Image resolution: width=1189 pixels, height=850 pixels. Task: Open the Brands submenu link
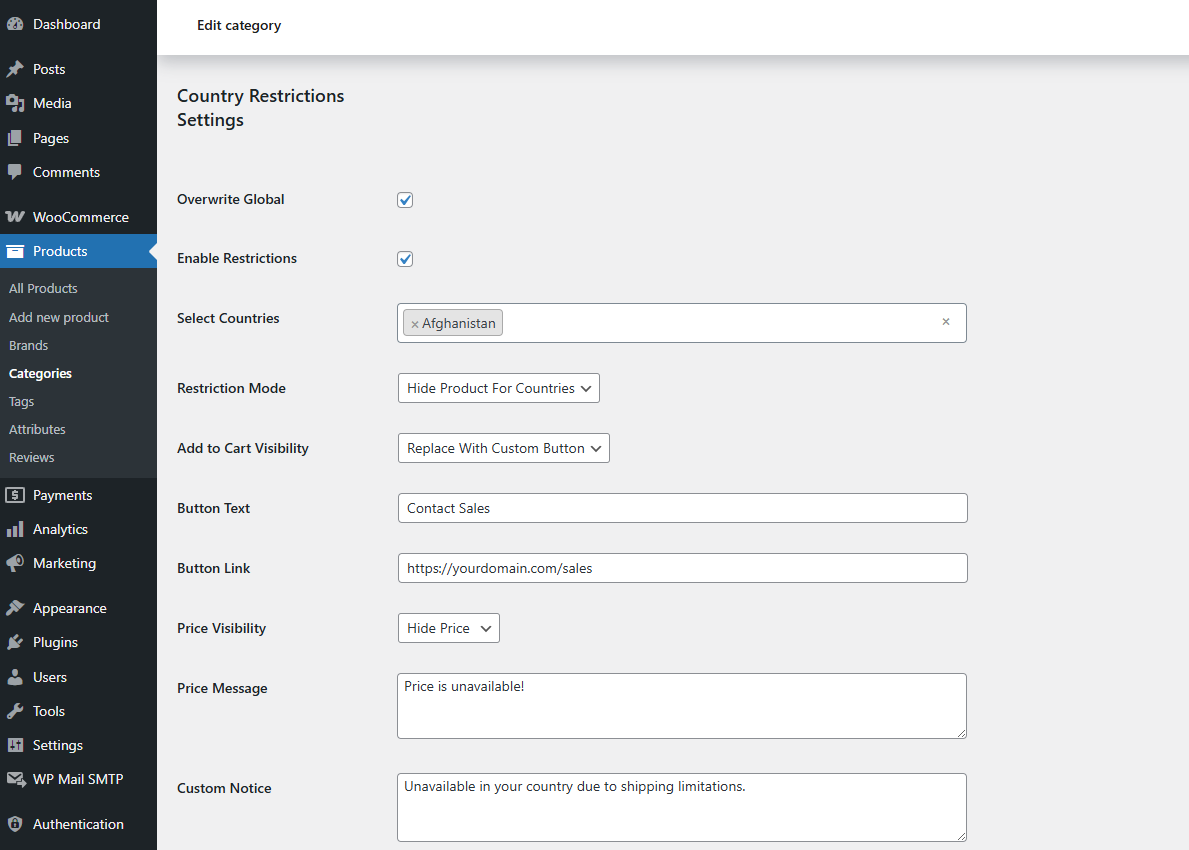[x=29, y=345]
